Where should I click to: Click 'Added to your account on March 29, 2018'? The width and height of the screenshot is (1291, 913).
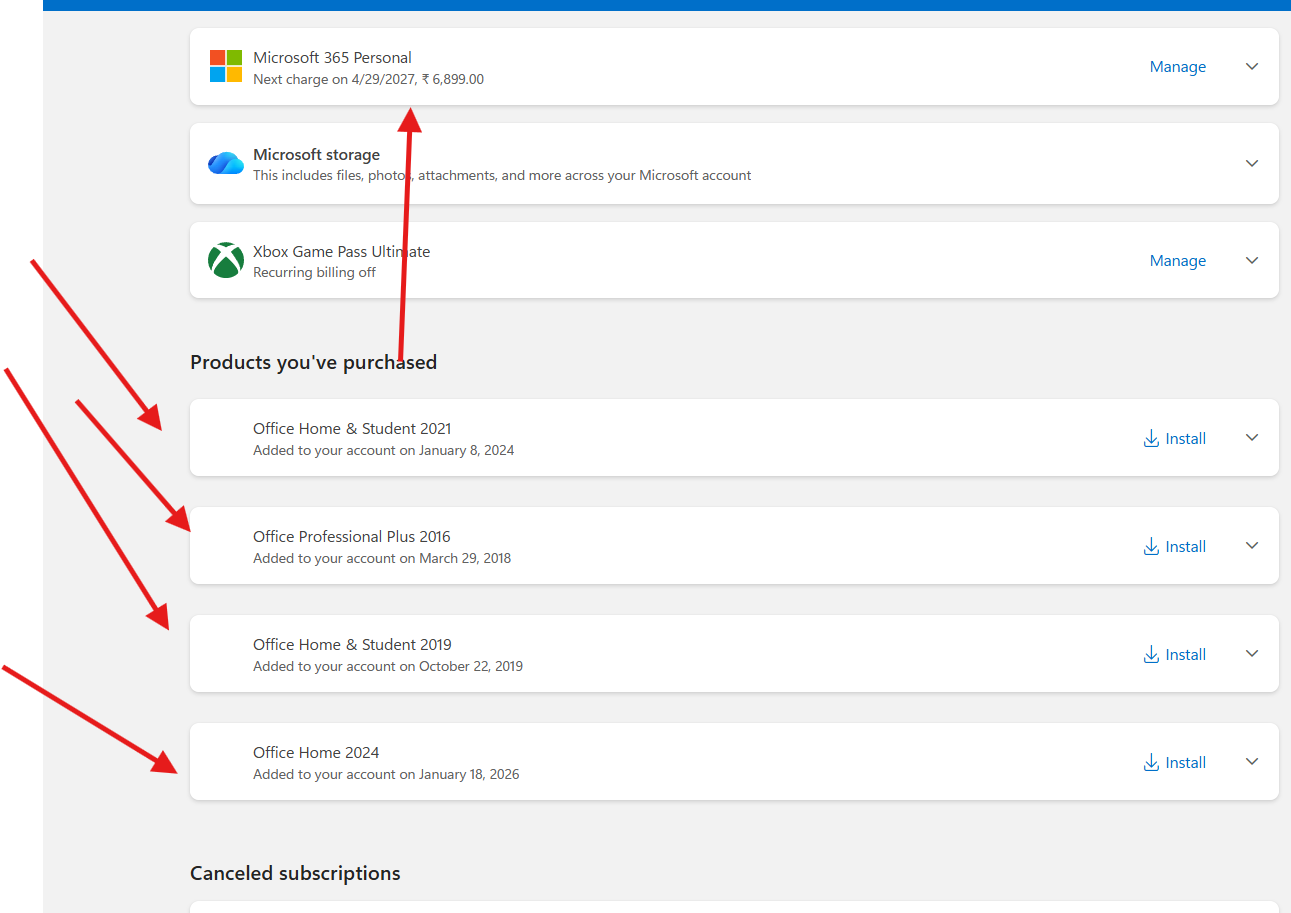(382, 558)
